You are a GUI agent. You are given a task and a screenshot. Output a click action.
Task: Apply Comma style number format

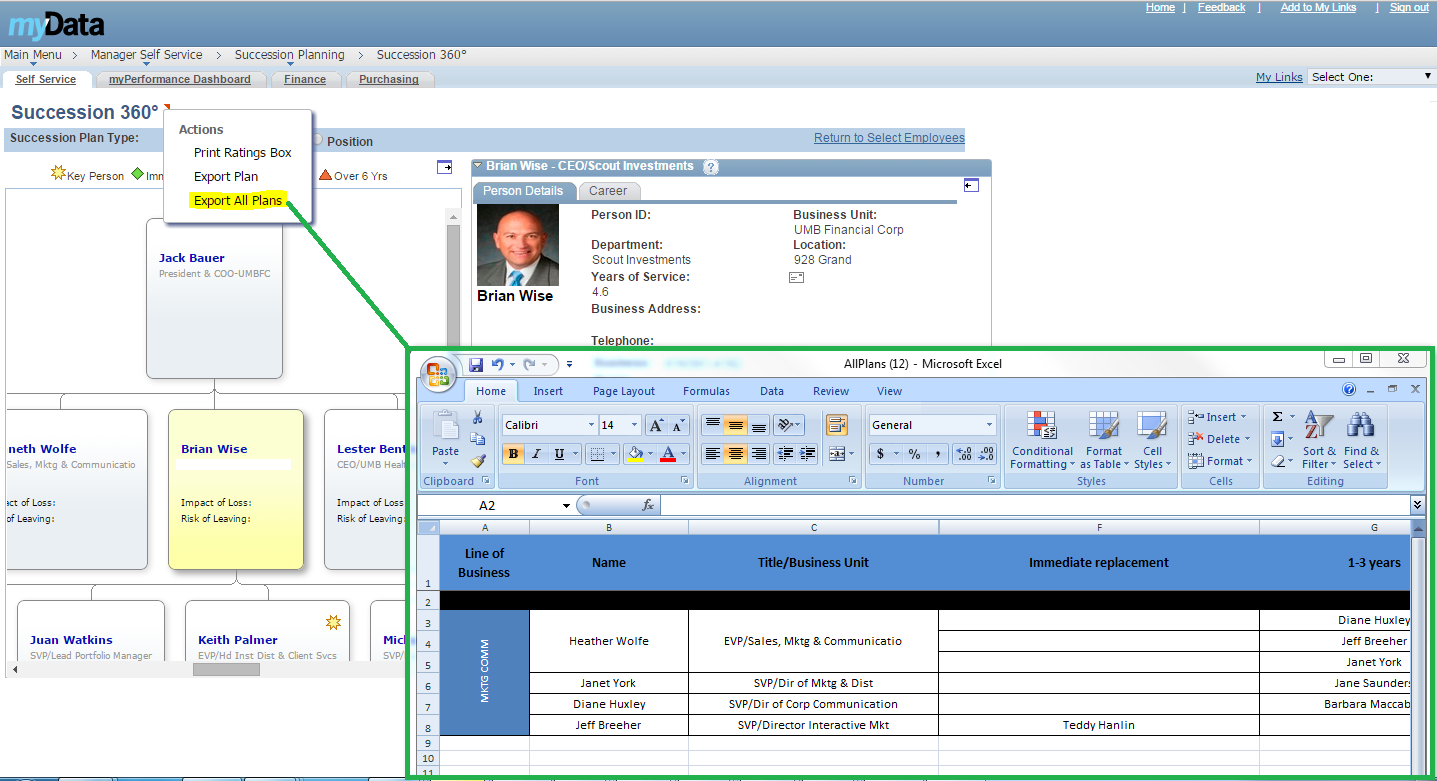coord(937,454)
